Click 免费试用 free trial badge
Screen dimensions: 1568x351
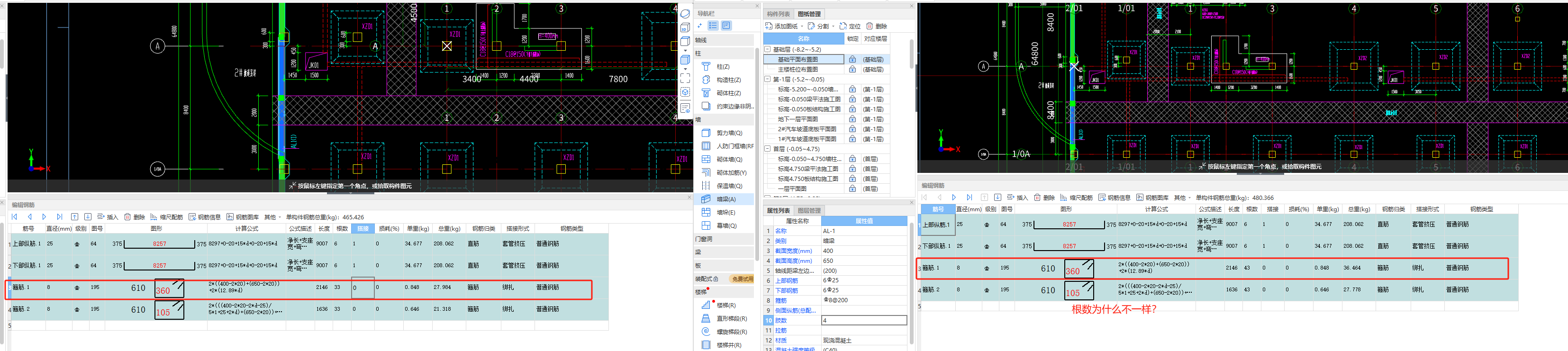click(742, 279)
